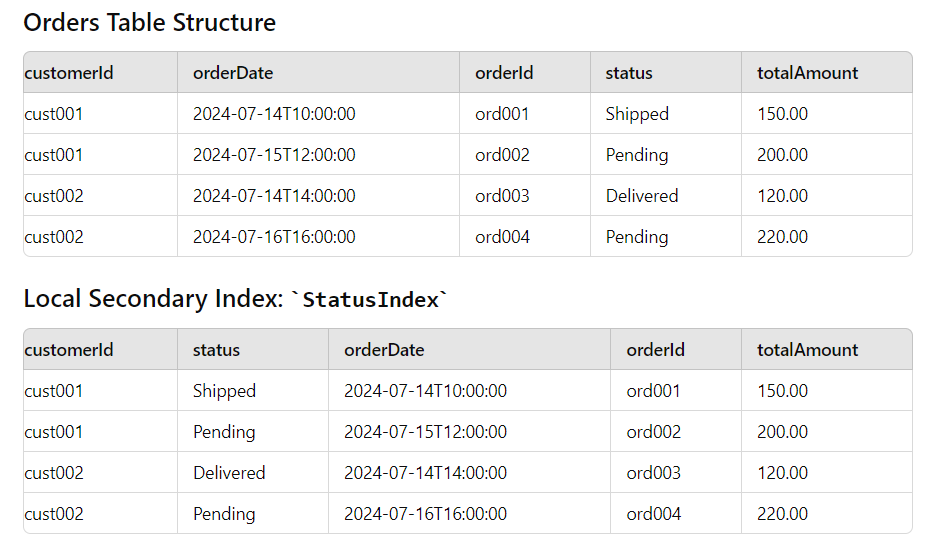Select the ord004 cell in Orders table

point(502,237)
